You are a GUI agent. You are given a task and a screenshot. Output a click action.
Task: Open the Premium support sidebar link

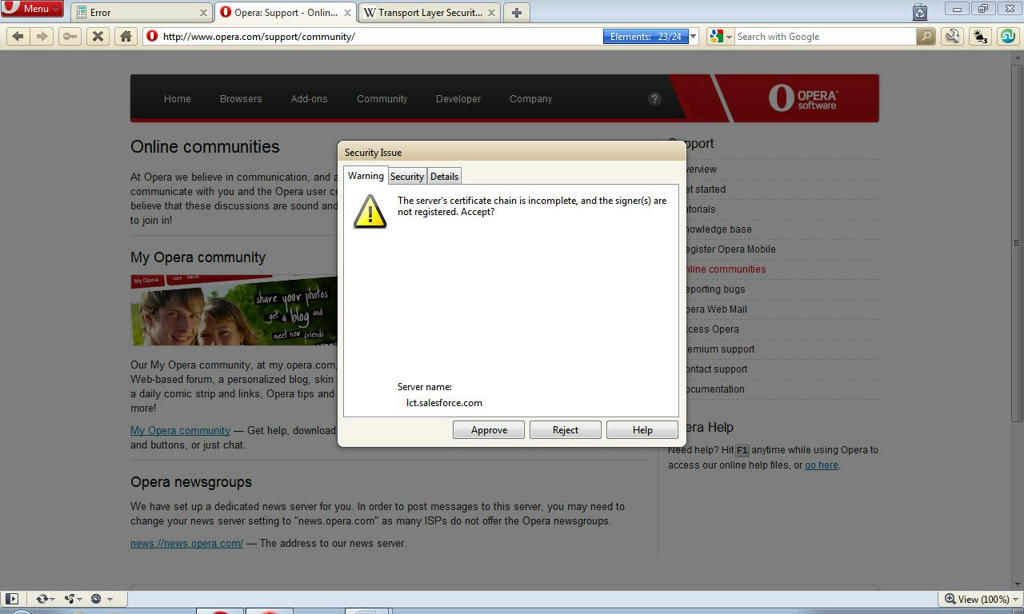(719, 349)
